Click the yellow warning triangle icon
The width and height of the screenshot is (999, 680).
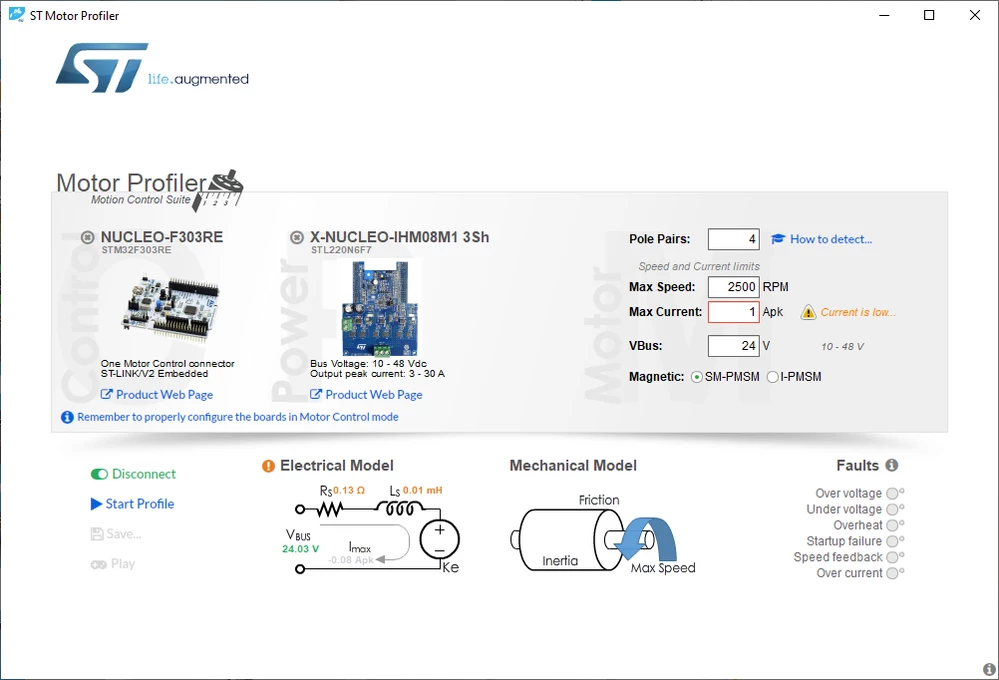pyautogui.click(x=809, y=312)
